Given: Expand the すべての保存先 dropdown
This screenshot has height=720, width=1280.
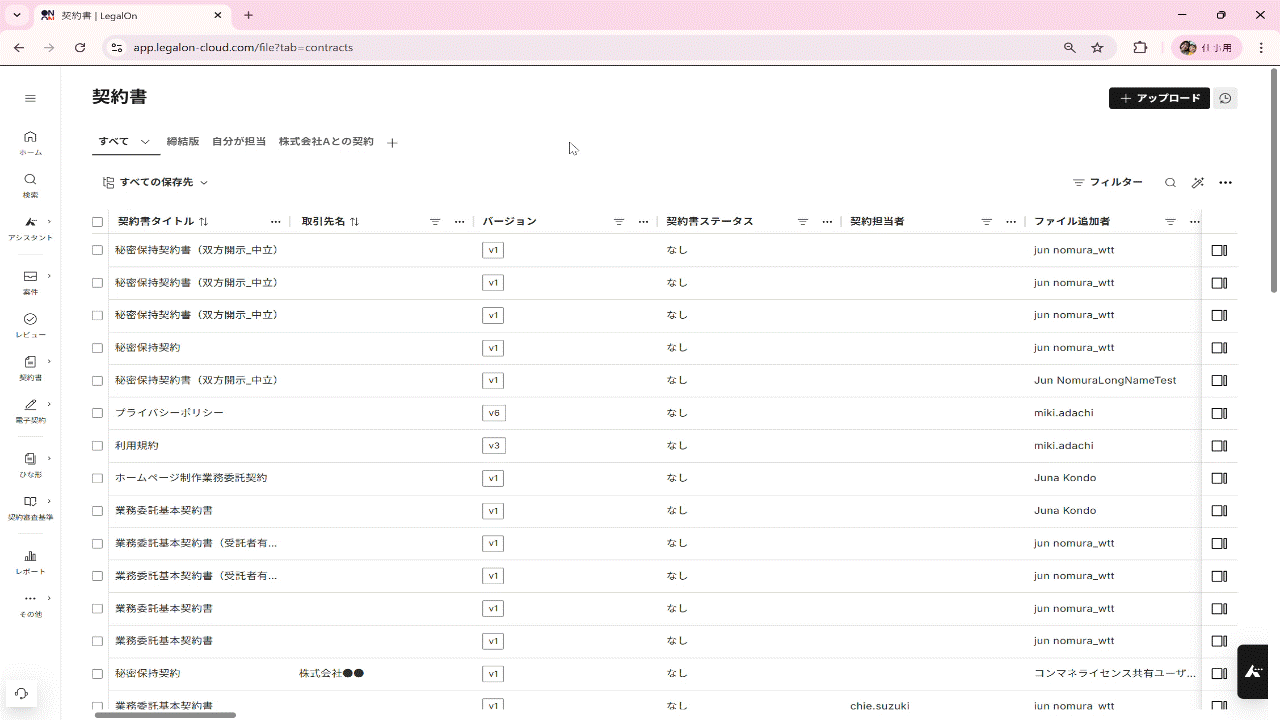Looking at the screenshot, I should point(156,183).
